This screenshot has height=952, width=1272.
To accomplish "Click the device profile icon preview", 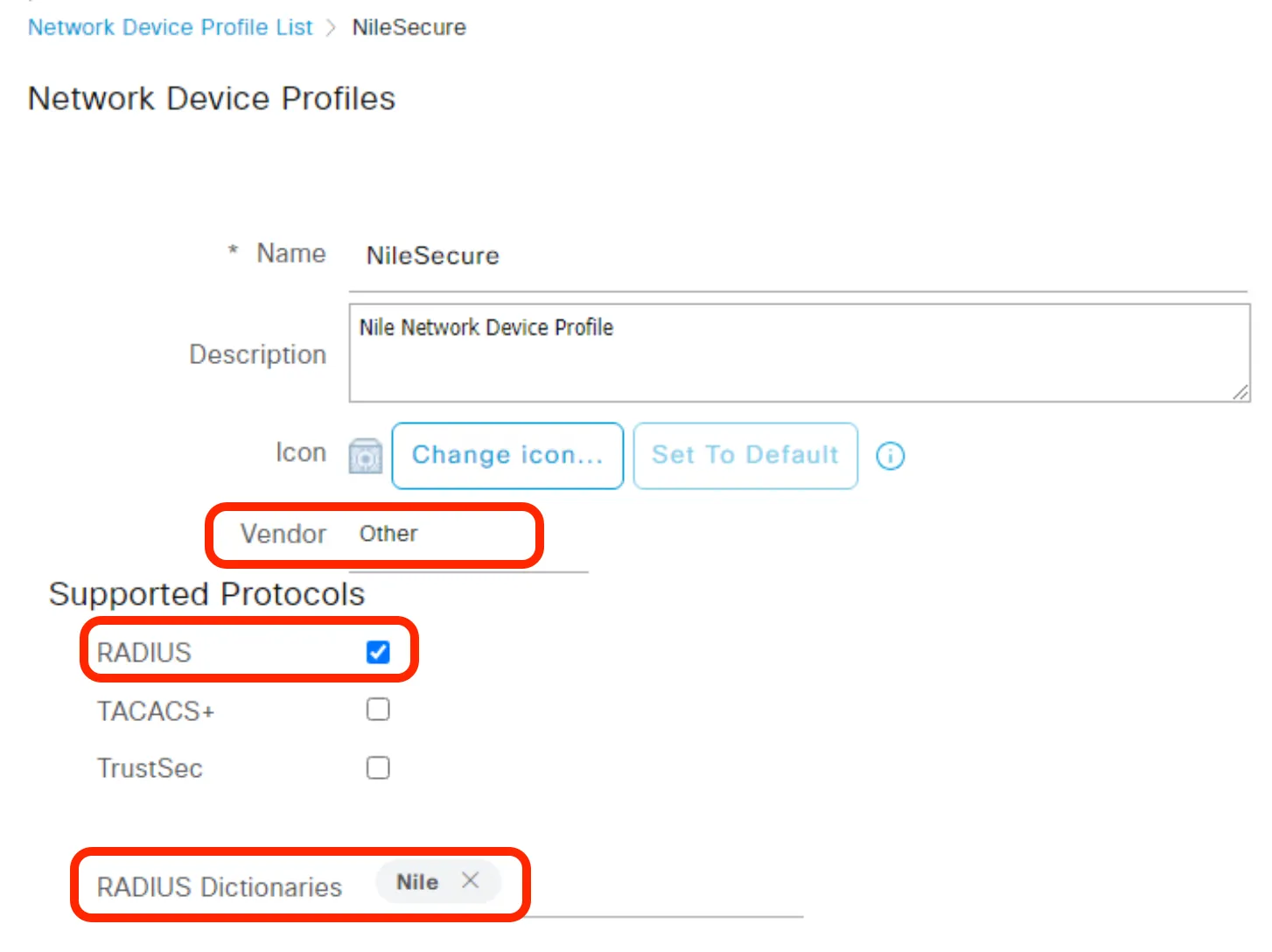I will (x=366, y=456).
